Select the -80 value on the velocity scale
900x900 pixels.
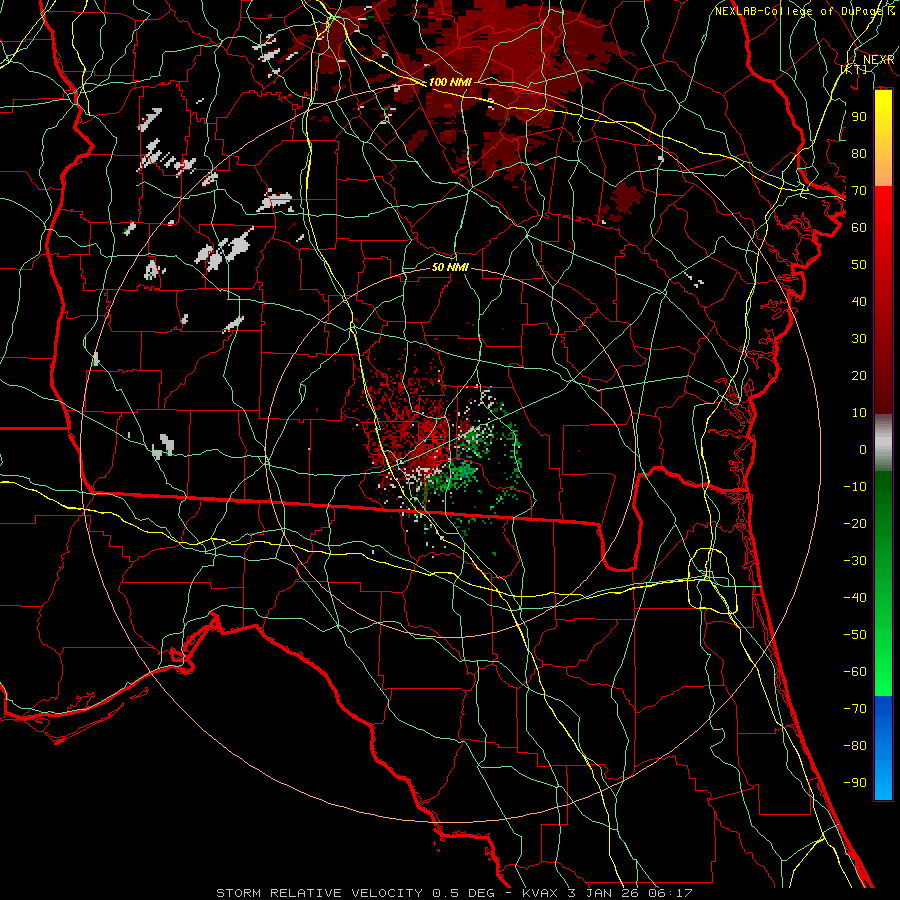click(855, 746)
